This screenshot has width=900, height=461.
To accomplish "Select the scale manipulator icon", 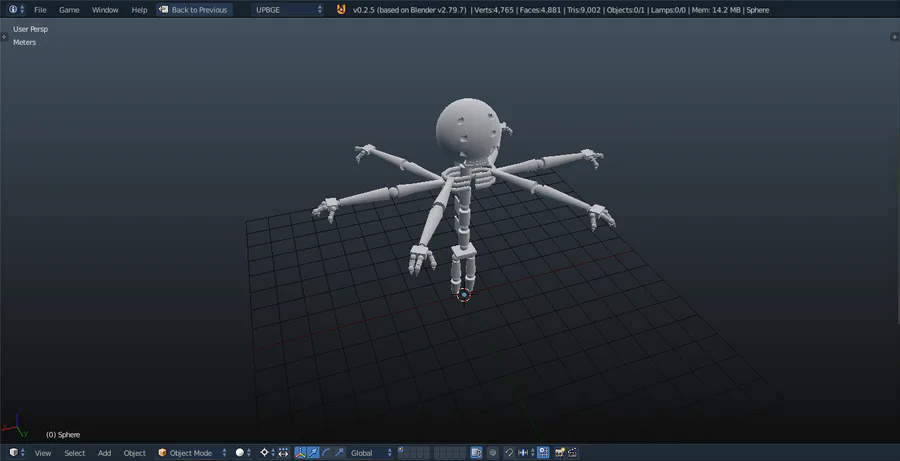I will (x=339, y=453).
